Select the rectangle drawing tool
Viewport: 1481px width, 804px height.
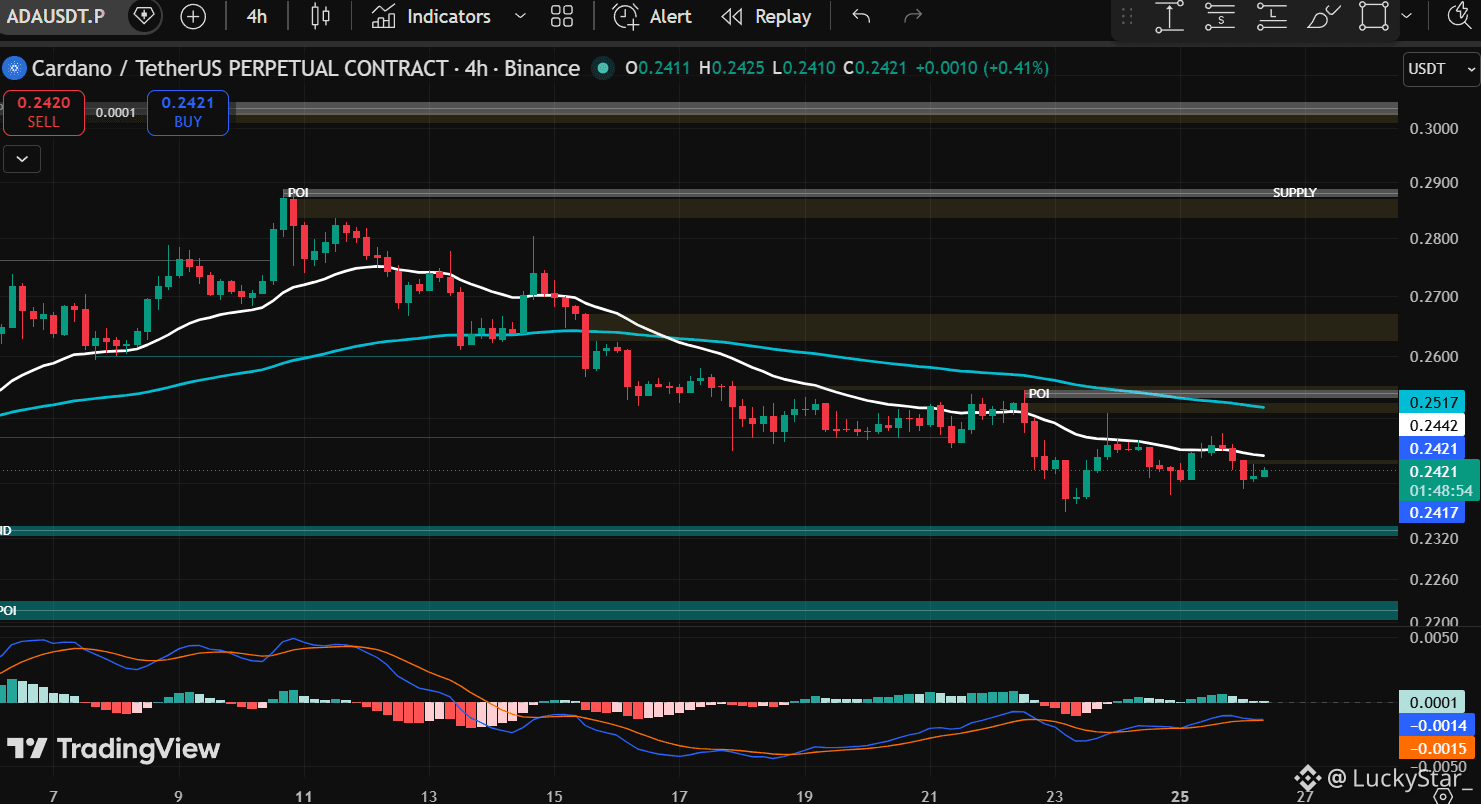pyautogui.click(x=1374, y=16)
